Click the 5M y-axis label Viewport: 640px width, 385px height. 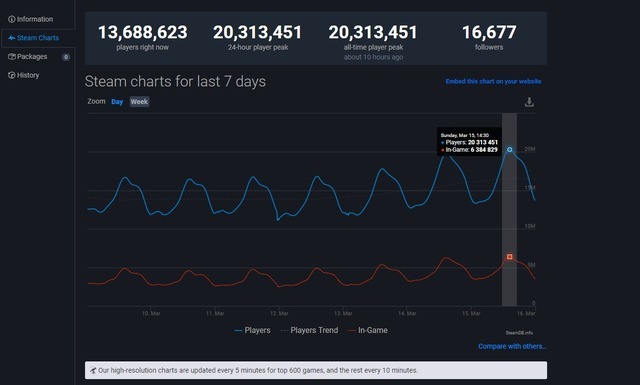(x=531, y=265)
